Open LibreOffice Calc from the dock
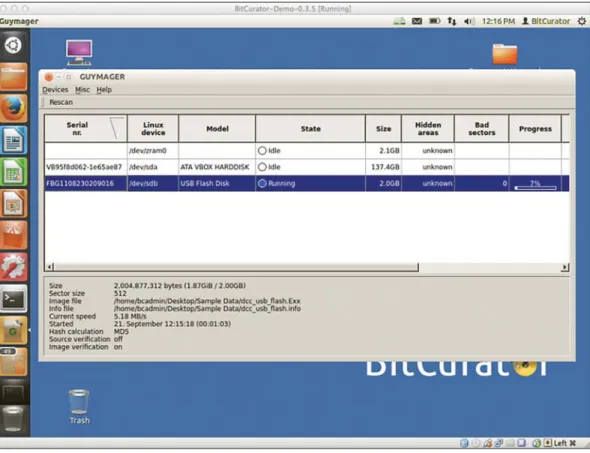Screen dimensions: 590x453 click(x=14, y=172)
